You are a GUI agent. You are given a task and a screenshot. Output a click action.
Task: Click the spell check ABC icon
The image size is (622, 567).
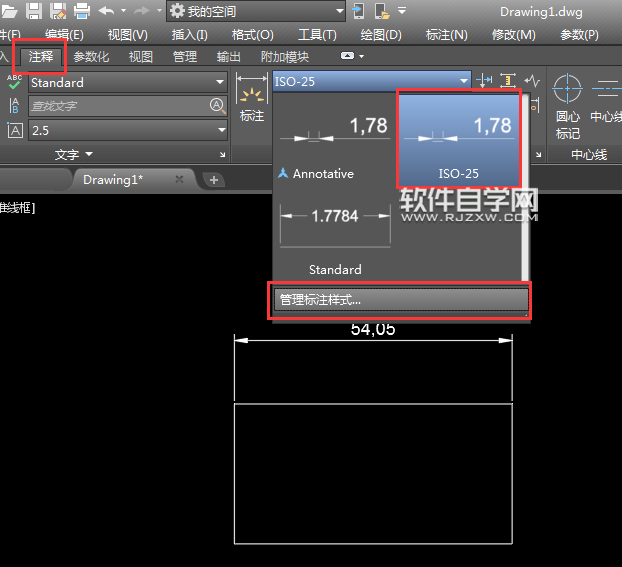pos(14,82)
